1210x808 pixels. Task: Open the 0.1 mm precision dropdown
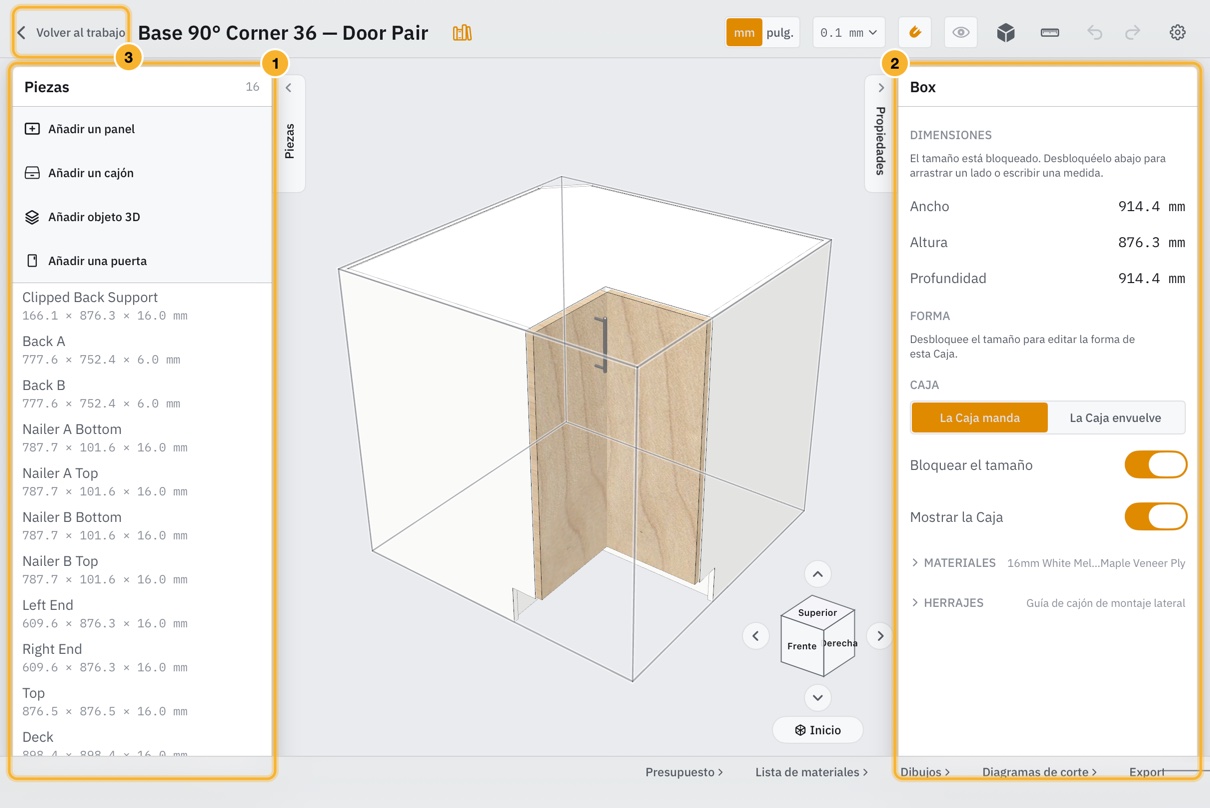(848, 33)
